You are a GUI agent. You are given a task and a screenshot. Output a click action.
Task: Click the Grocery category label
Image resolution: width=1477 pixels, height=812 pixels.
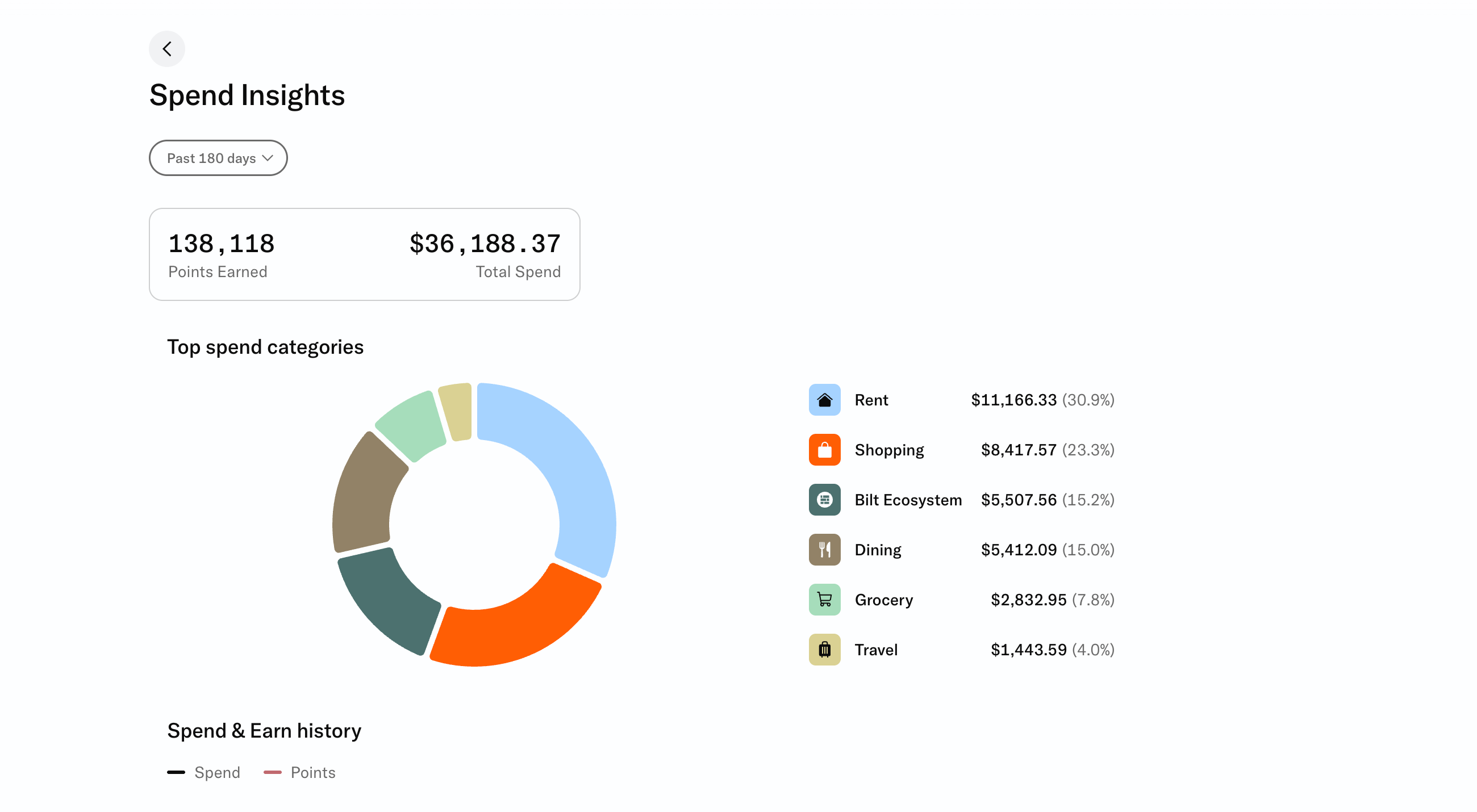883,600
